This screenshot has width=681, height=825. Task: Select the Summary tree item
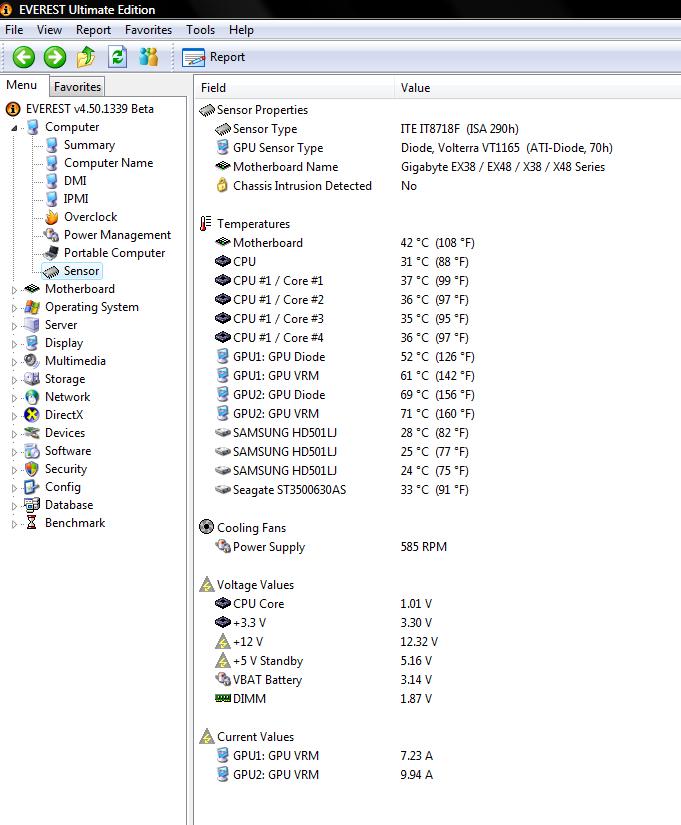[x=89, y=145]
